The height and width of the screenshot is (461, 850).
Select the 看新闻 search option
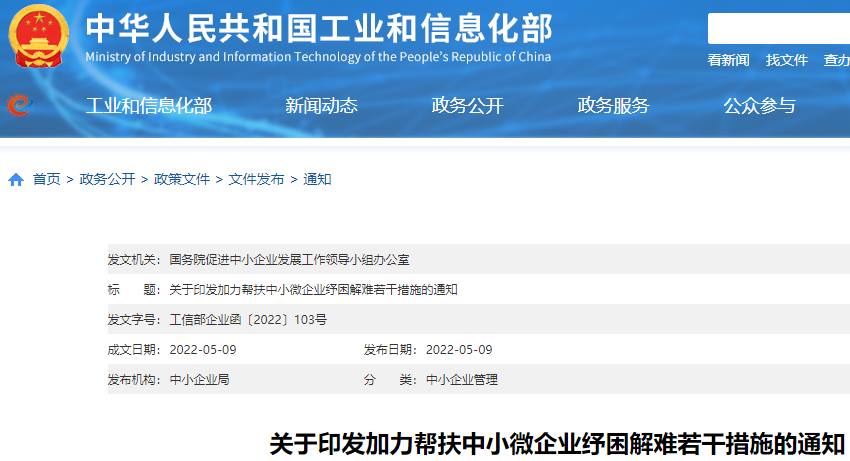pyautogui.click(x=728, y=60)
